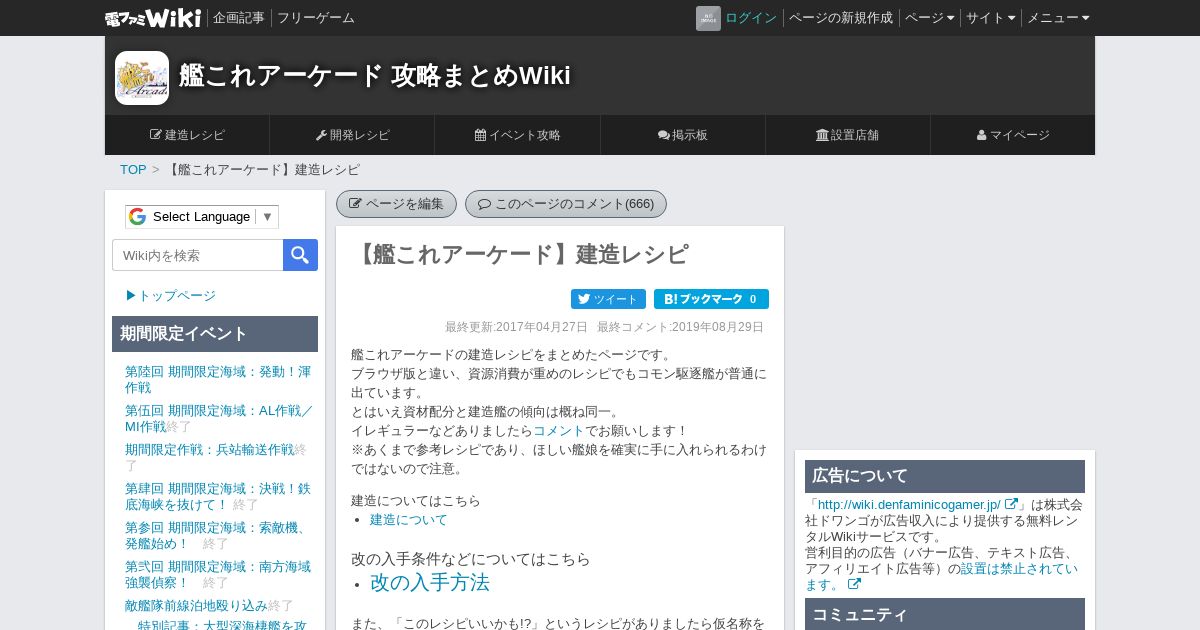Click the Google logo in Select Language
1200x630 pixels.
(x=138, y=217)
